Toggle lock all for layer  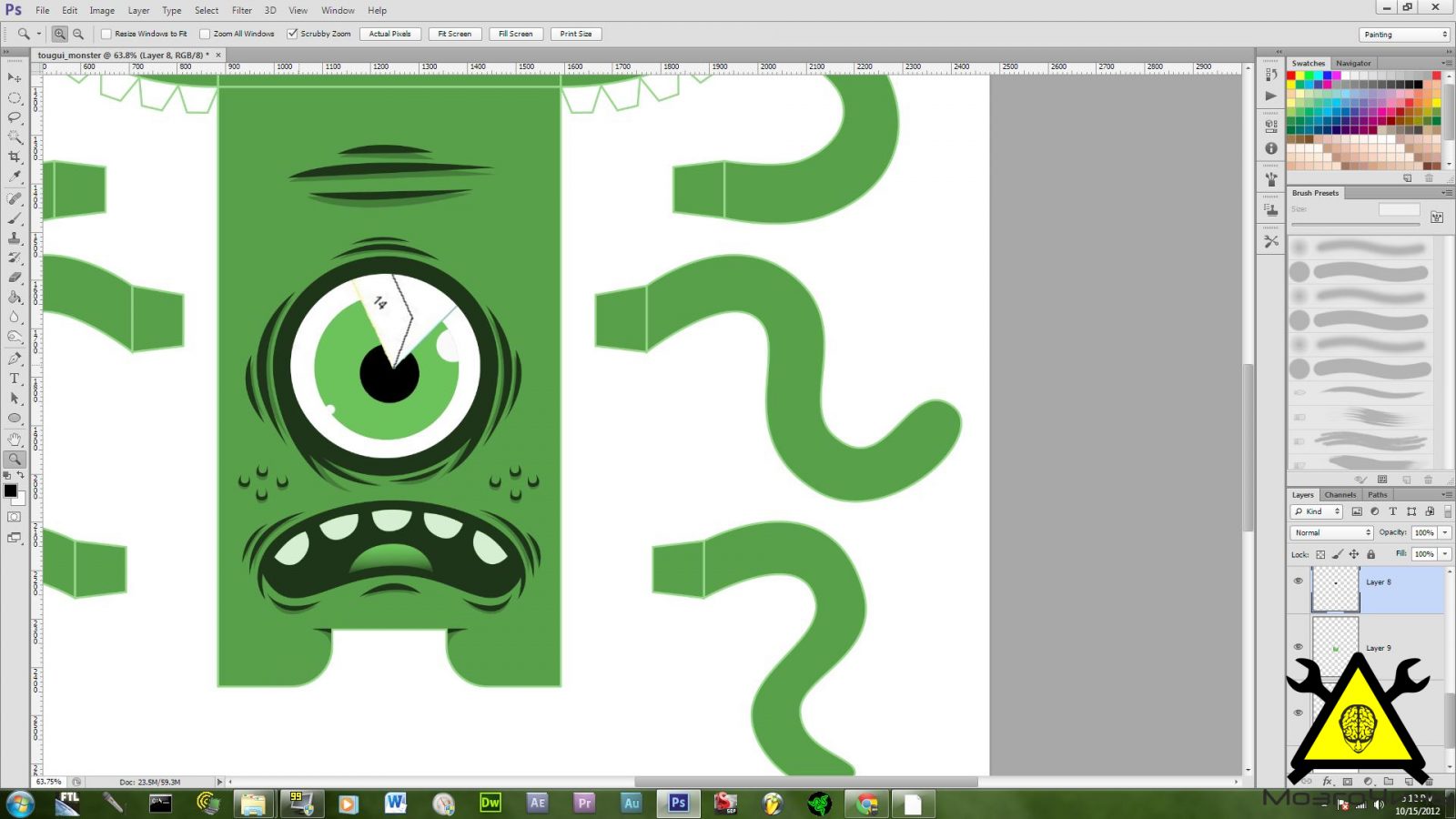[1370, 554]
